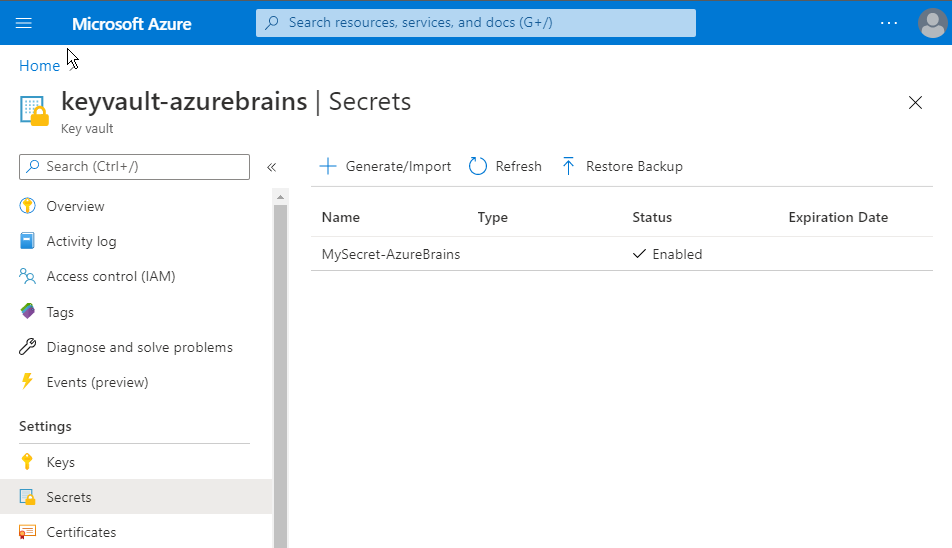Image resolution: width=952 pixels, height=548 pixels.
Task: Click the key vault resource icon
Action: [x=34, y=110]
